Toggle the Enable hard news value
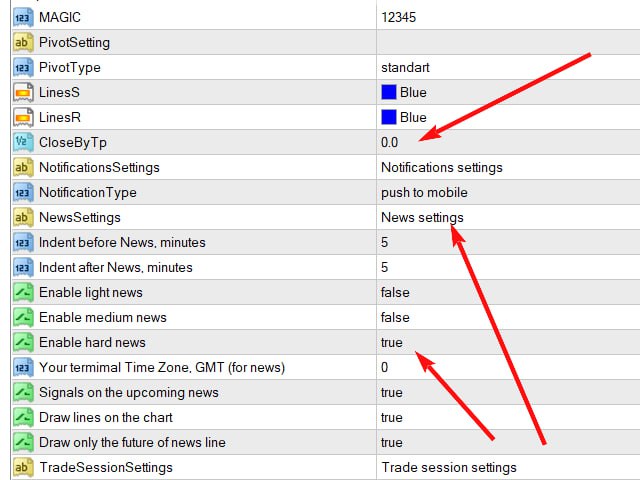Viewport: 640px width, 480px height. click(x=392, y=342)
